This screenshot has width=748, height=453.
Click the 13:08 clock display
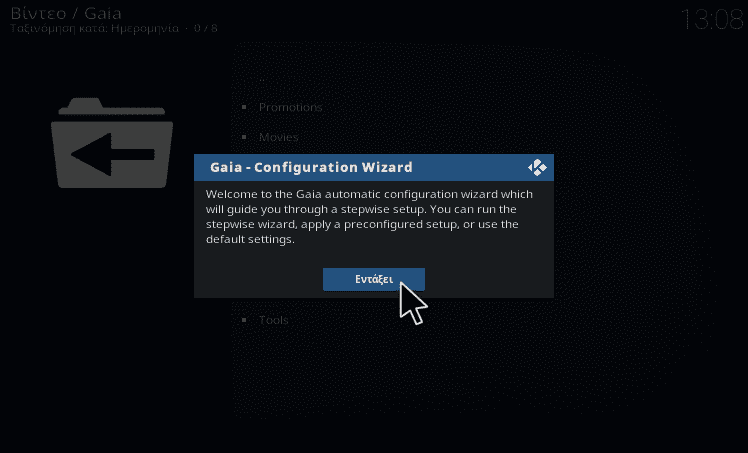click(x=712, y=20)
